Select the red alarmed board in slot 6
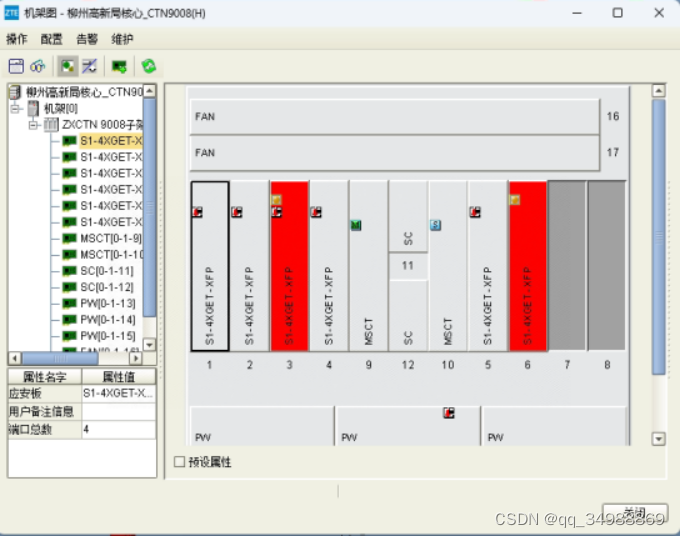 pos(527,266)
